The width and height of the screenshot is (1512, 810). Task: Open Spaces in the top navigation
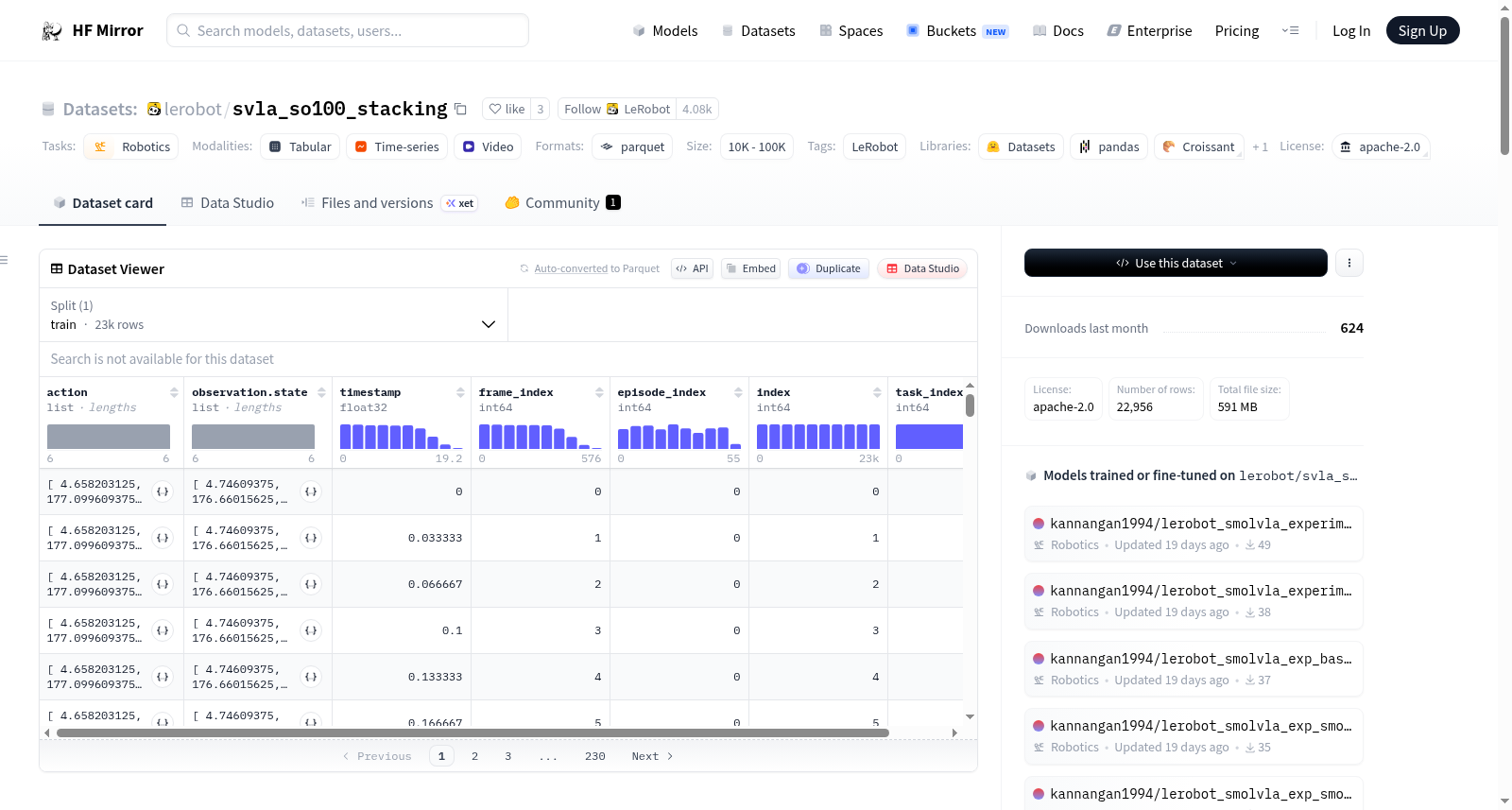[851, 31]
